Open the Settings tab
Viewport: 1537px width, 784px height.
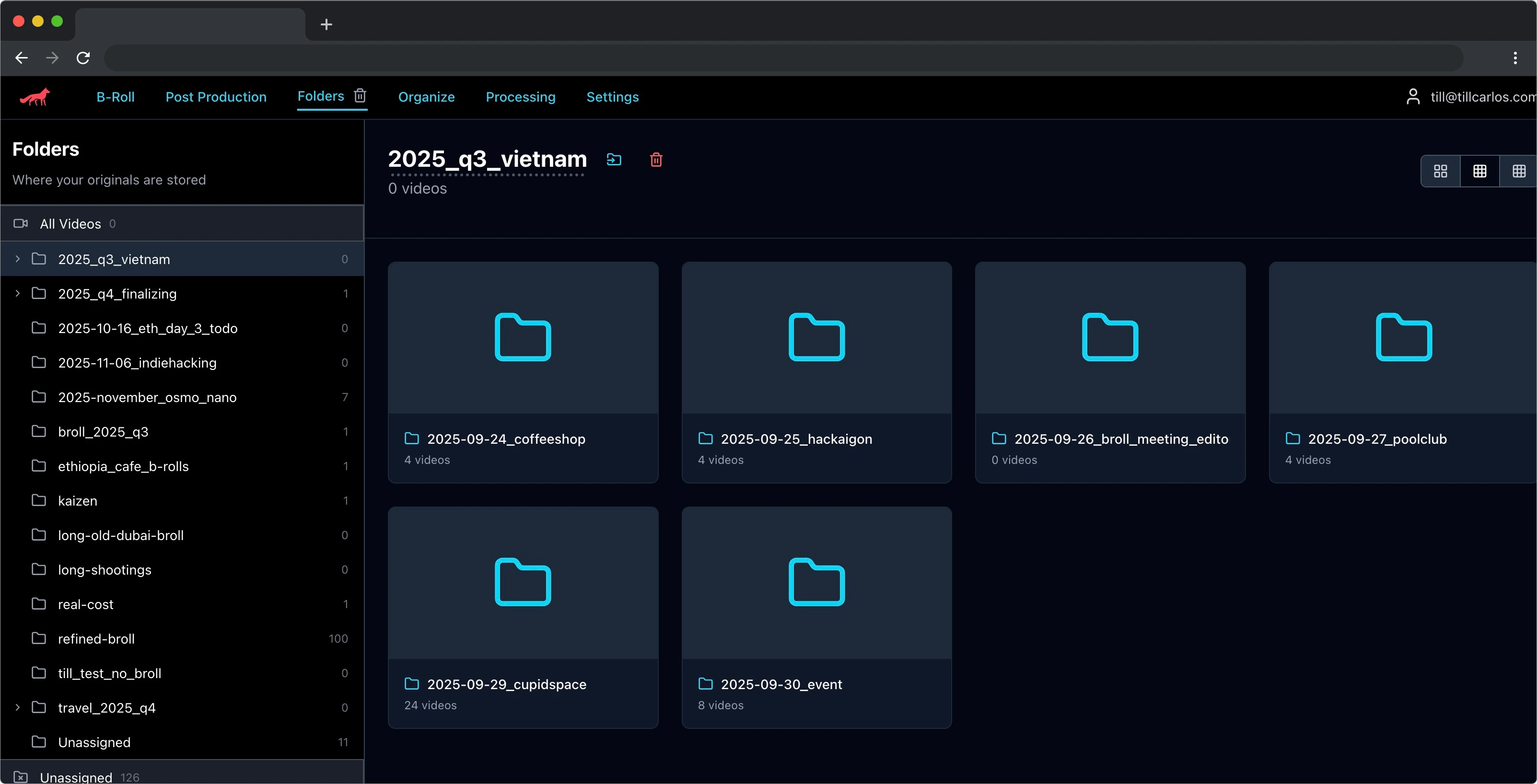pyautogui.click(x=612, y=97)
